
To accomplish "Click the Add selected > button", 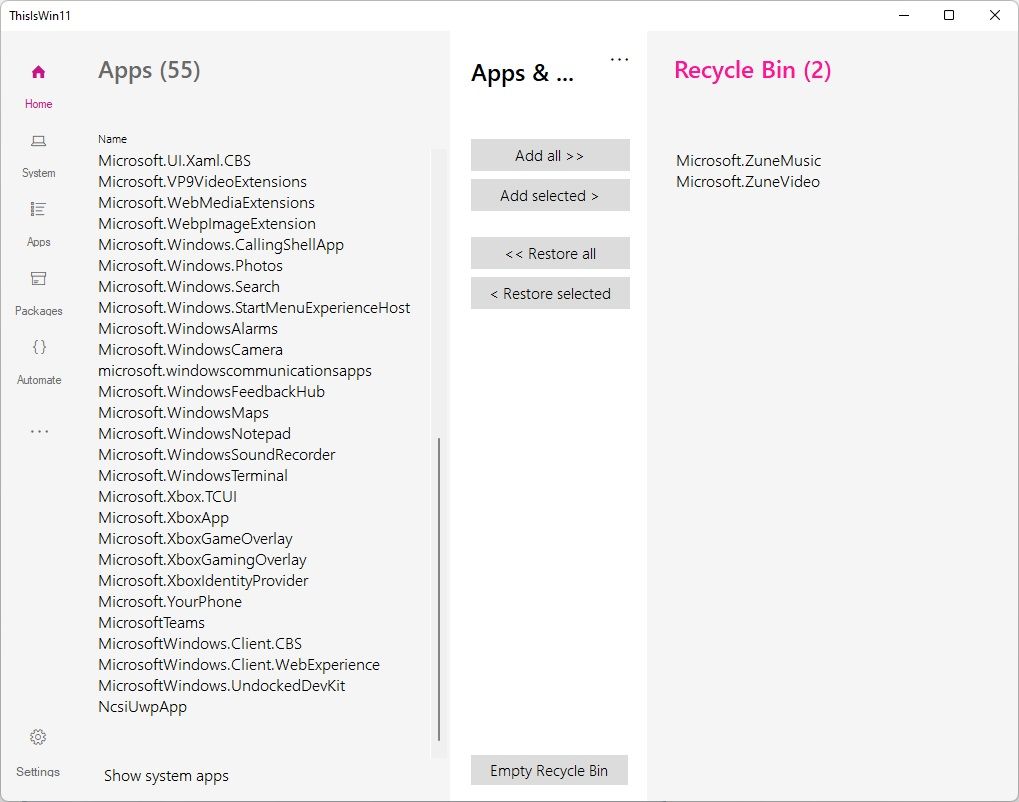I will tap(550, 195).
